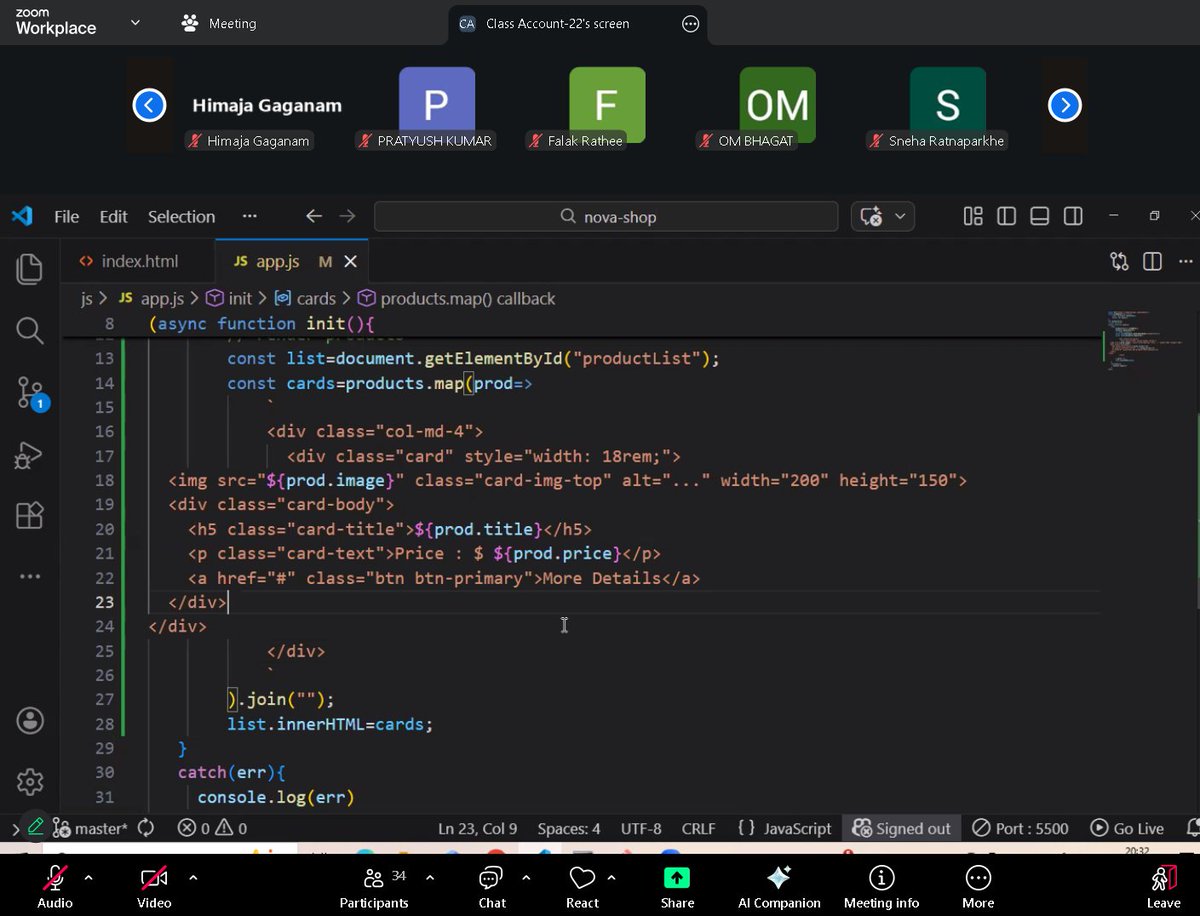Click the products.map() callback breadcrumb
This screenshot has height=916, width=1200.
pos(456,298)
